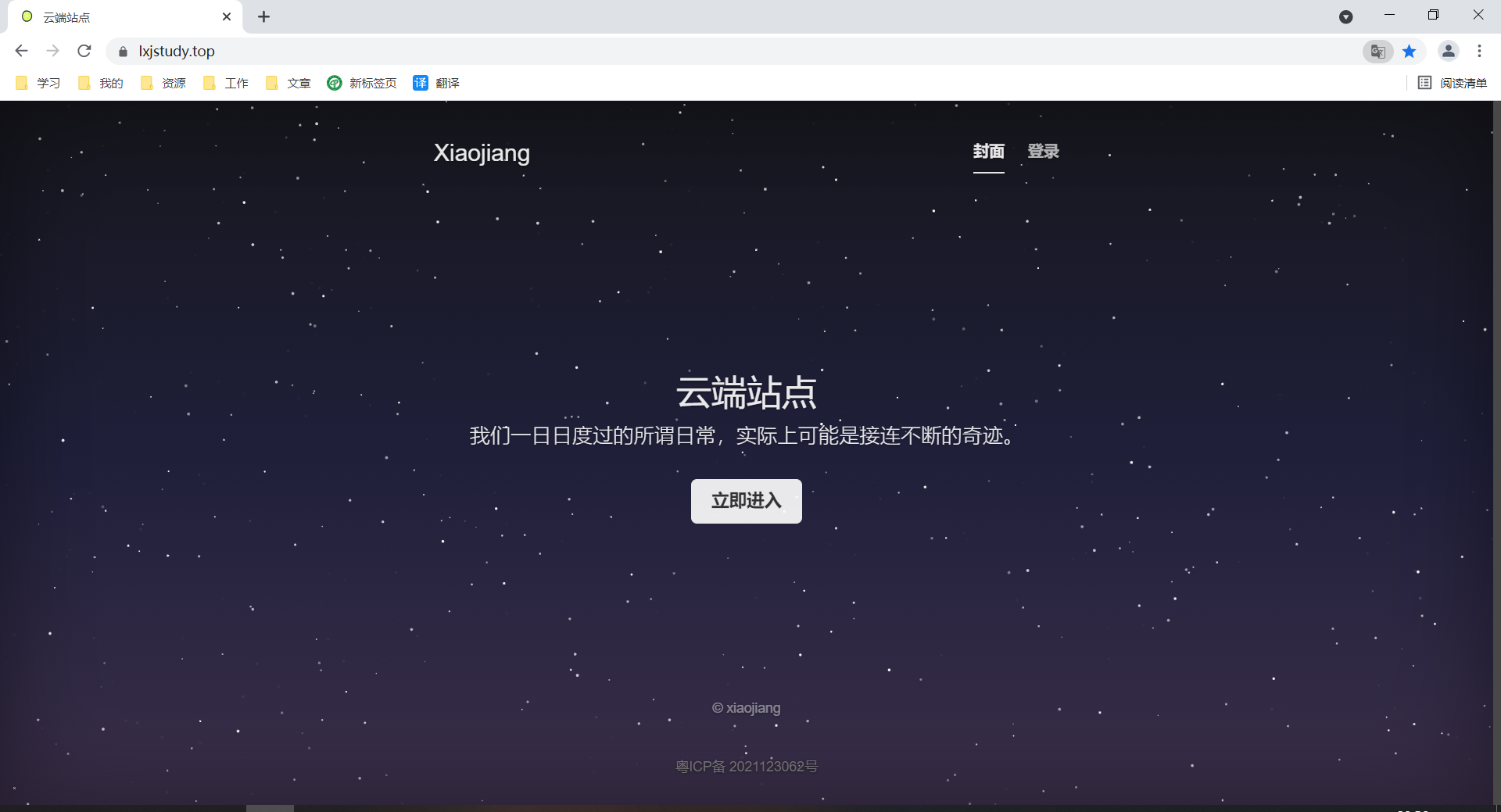Viewport: 1501px width, 812px height.
Task: Select the 封面 navigation tab
Action: (988, 151)
